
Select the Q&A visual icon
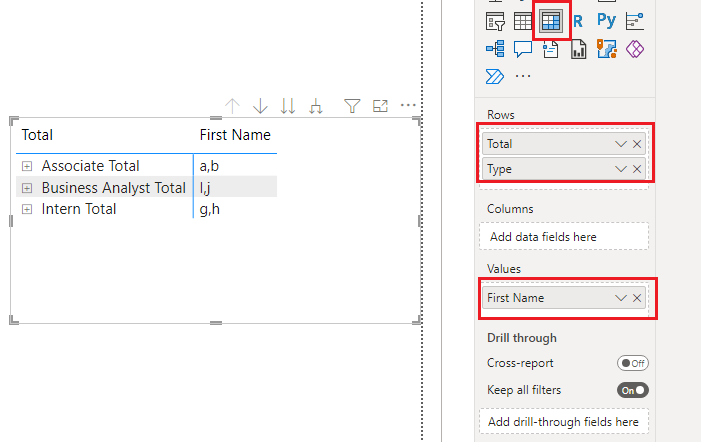[x=523, y=49]
